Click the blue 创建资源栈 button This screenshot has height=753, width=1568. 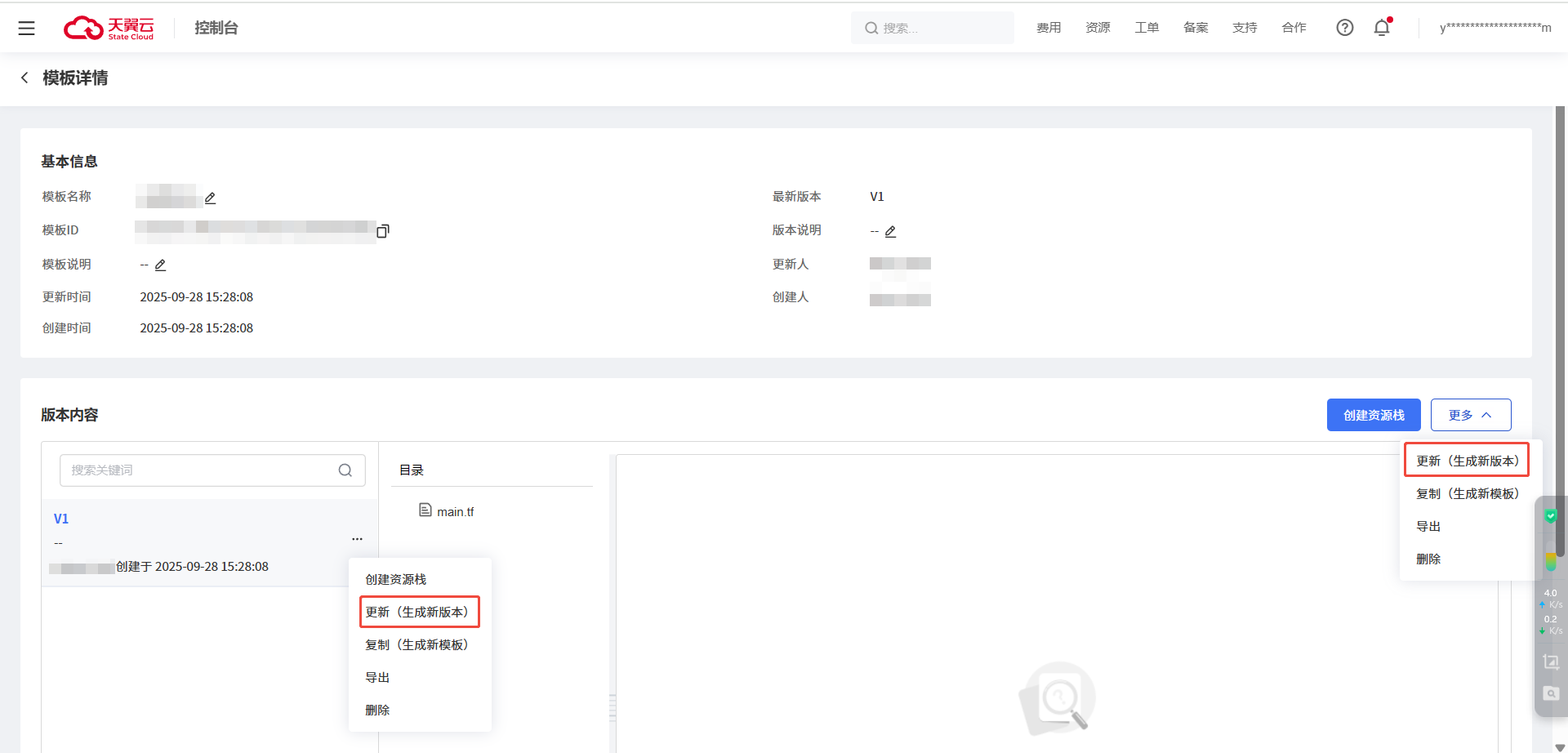[1374, 415]
